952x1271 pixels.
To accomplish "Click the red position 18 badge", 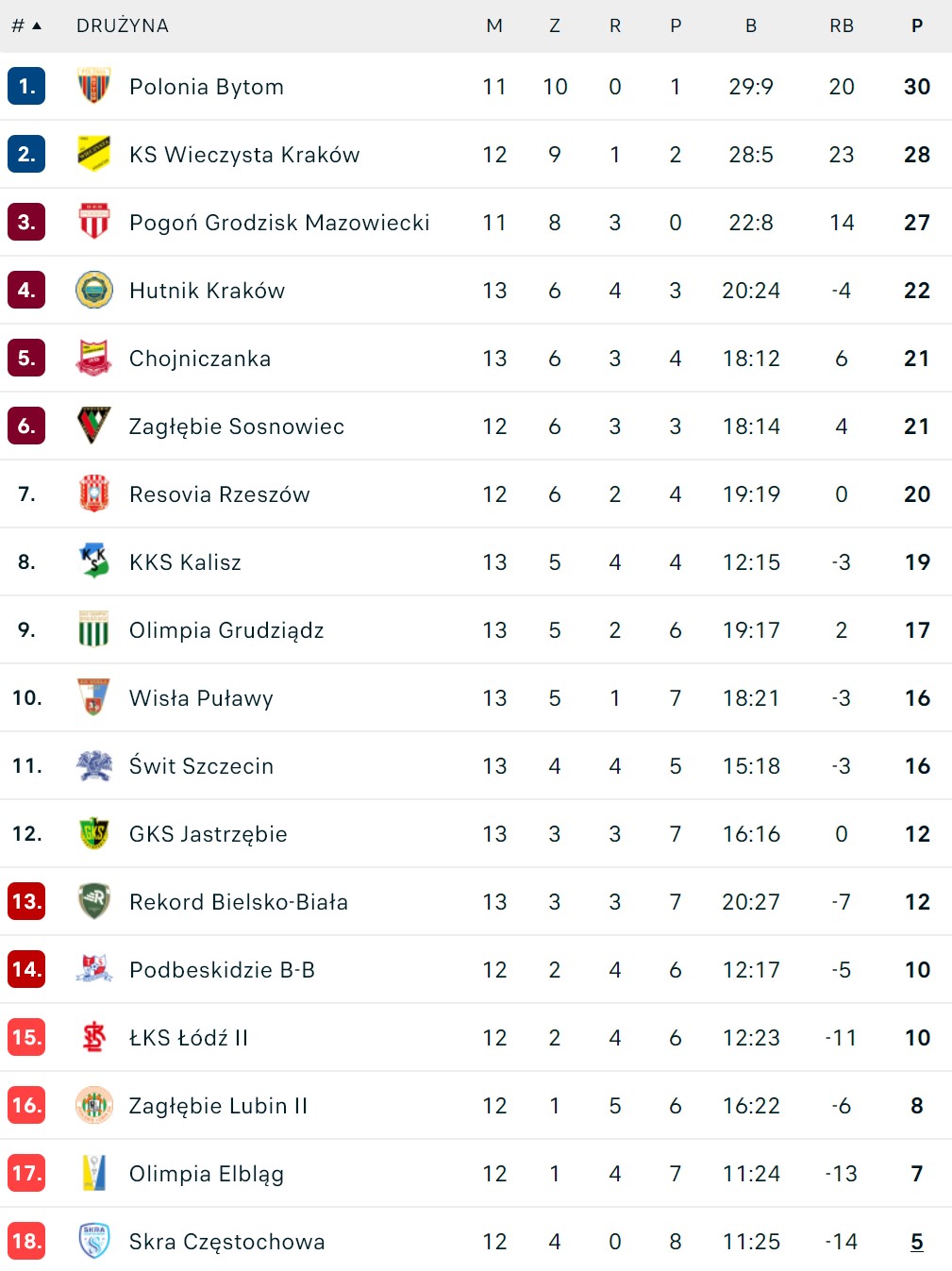I will 26,1242.
